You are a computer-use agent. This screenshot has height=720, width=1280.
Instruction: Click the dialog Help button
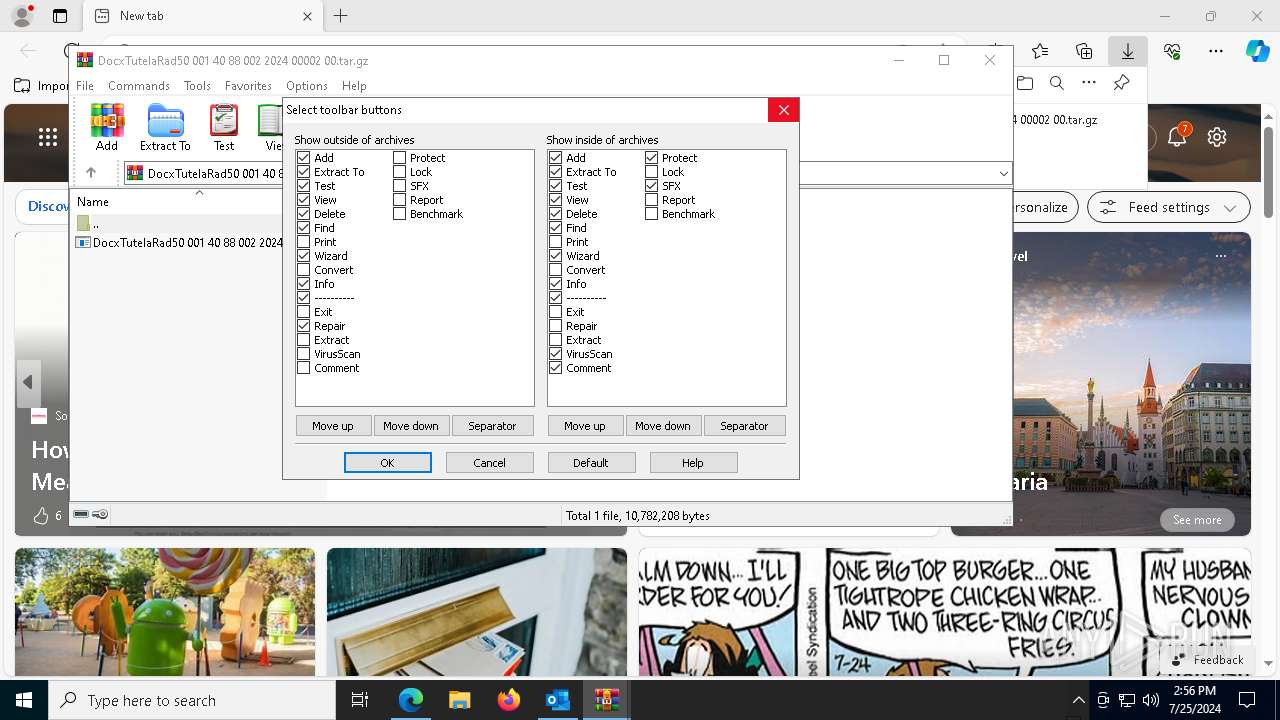coord(693,463)
